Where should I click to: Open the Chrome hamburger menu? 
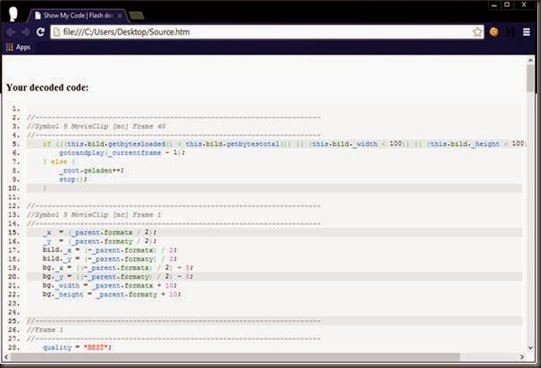tap(526, 32)
